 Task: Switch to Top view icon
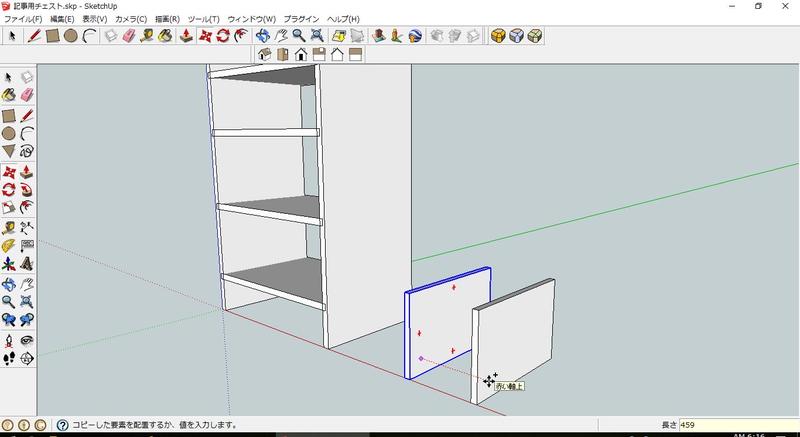tap(283, 55)
